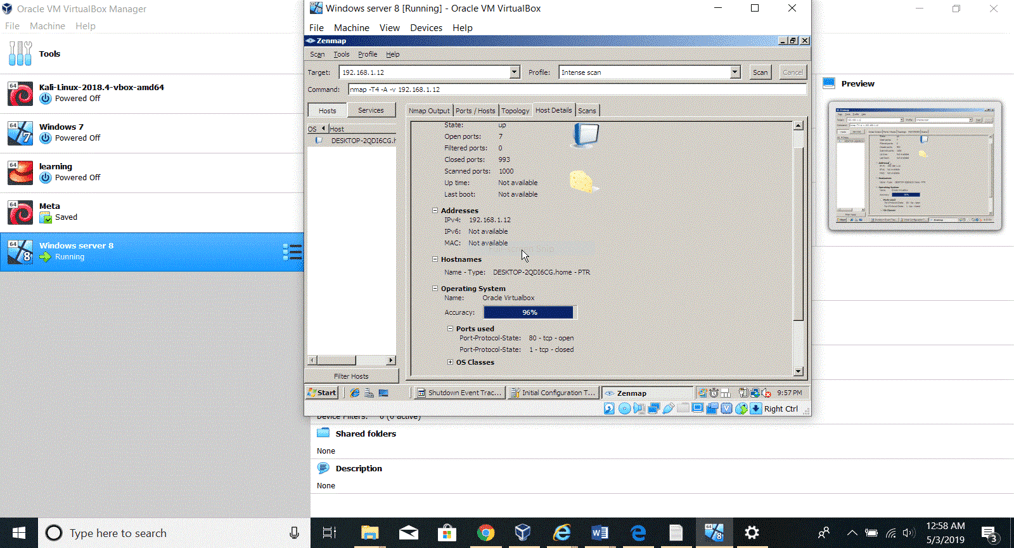
Task: Click the network adapters indicator in VM status bar
Action: coord(654,409)
